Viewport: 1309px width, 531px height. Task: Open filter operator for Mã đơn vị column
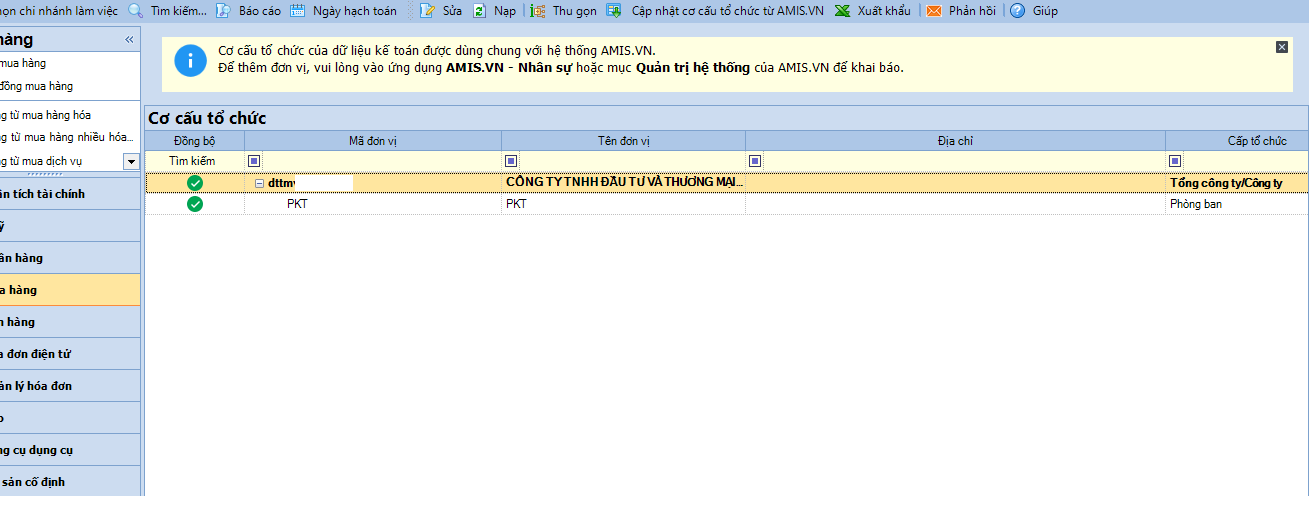254,161
